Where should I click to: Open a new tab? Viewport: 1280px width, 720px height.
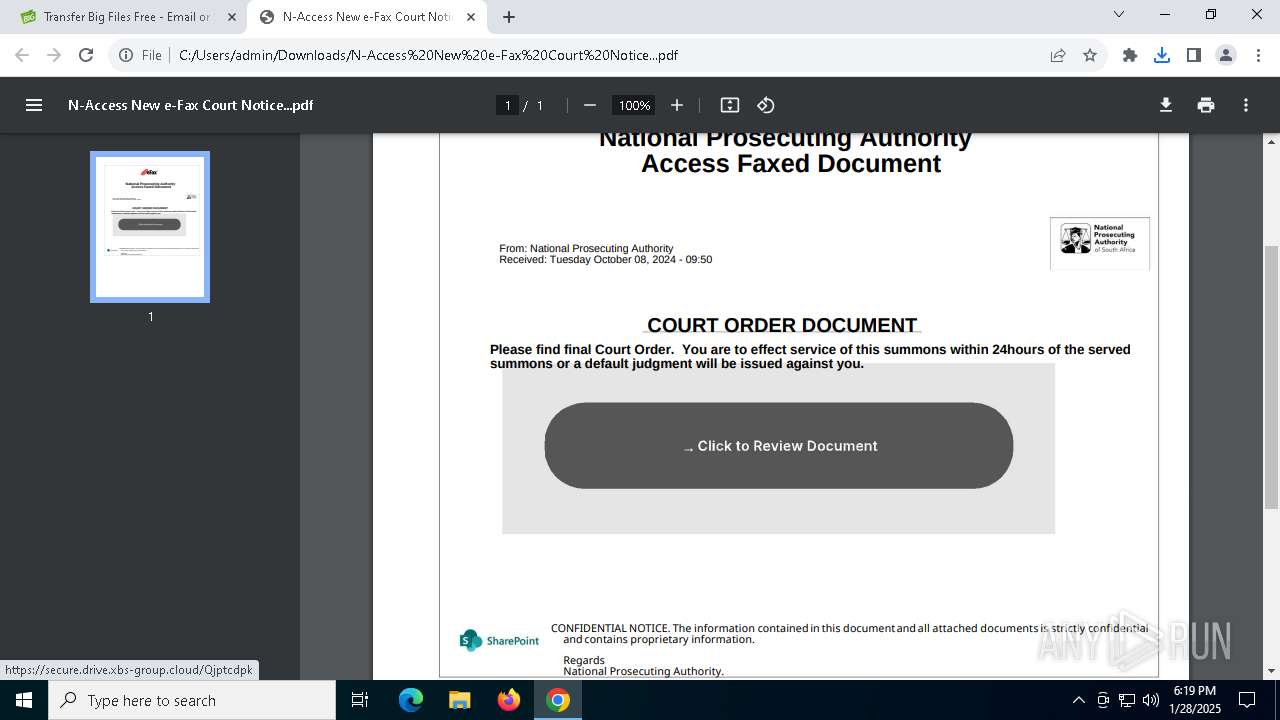point(509,17)
